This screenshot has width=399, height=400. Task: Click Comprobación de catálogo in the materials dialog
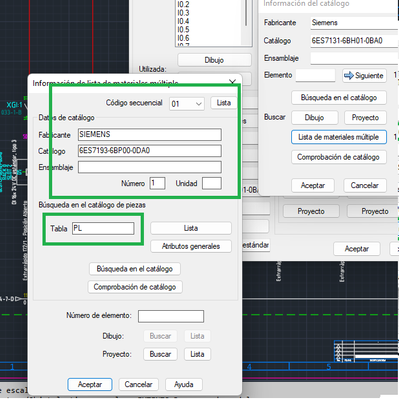pos(135,287)
